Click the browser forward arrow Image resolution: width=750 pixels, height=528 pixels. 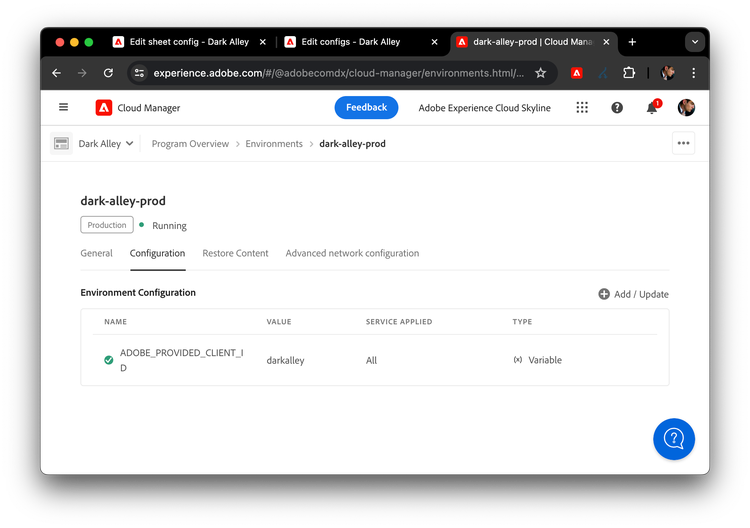82,73
